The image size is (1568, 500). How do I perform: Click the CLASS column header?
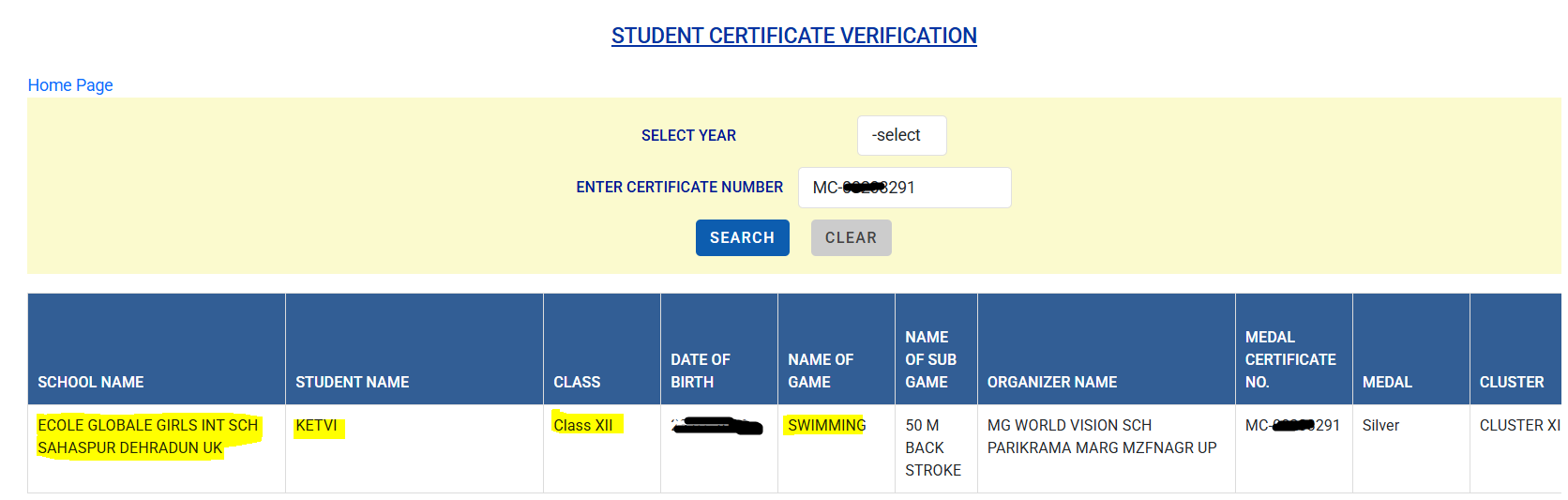602,349
